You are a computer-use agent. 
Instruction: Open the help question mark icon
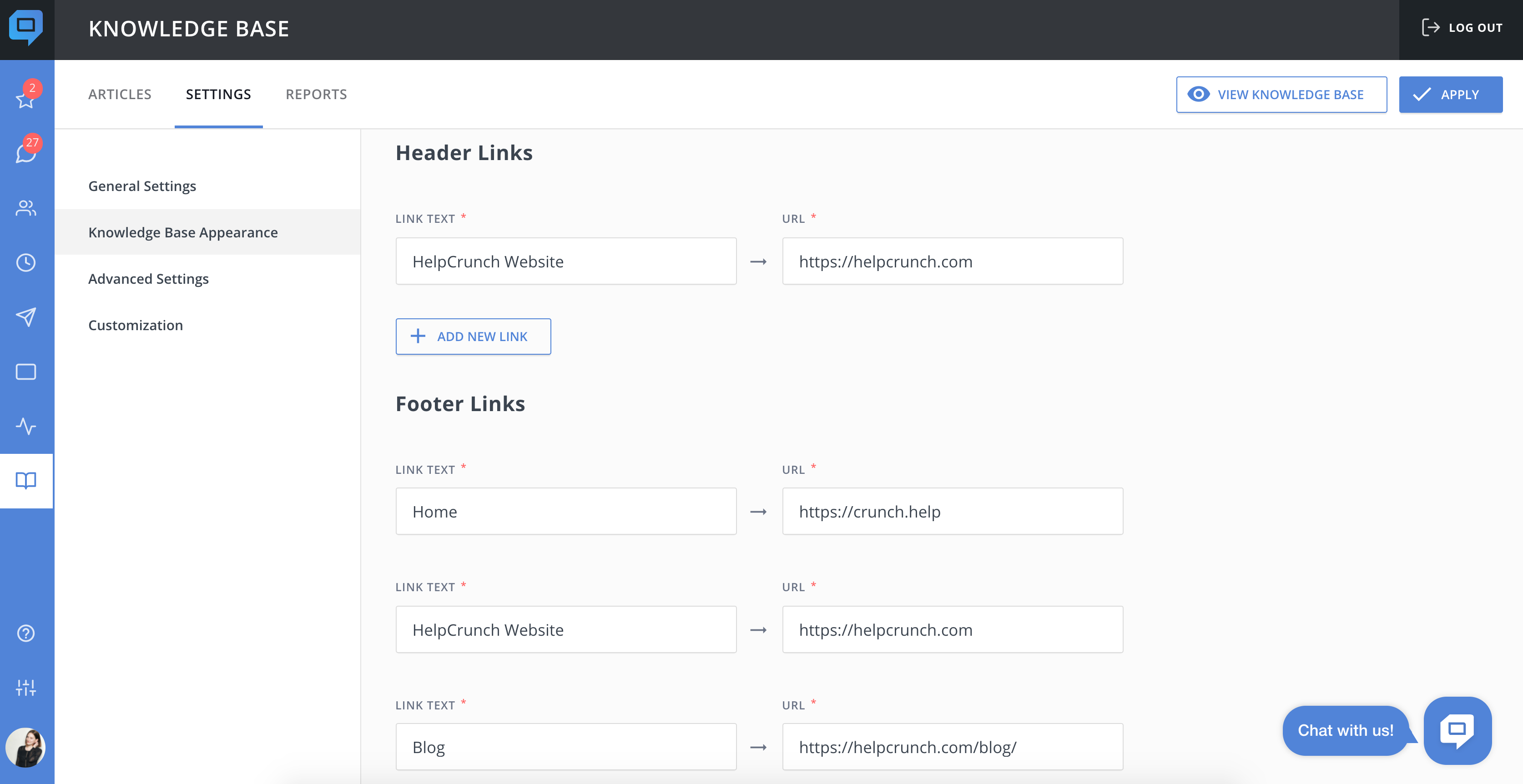(26, 633)
